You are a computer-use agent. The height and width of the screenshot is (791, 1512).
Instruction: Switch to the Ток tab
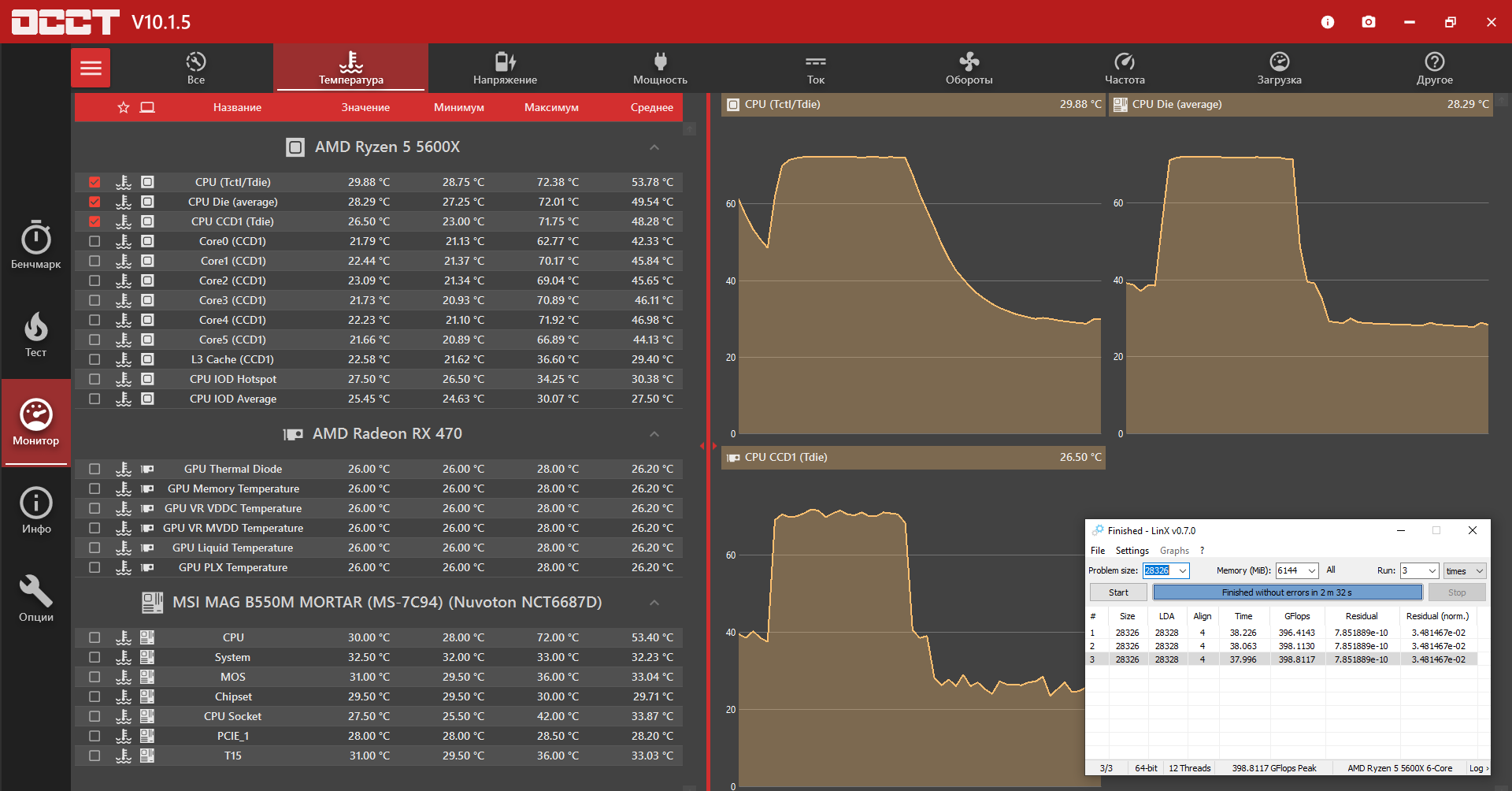coord(816,68)
